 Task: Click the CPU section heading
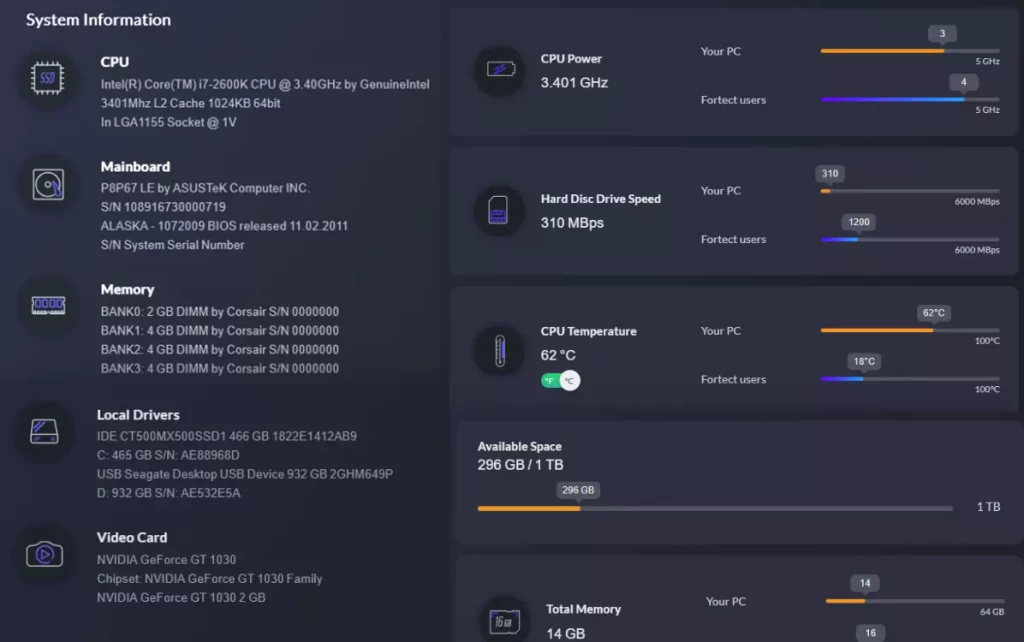pyautogui.click(x=114, y=61)
